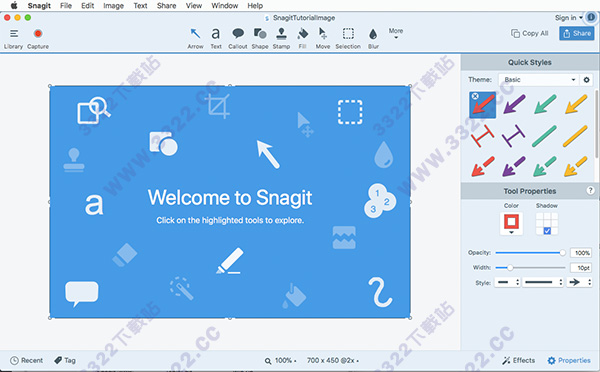600x372 pixels.
Task: Select the Fill tool
Action: [x=302, y=38]
